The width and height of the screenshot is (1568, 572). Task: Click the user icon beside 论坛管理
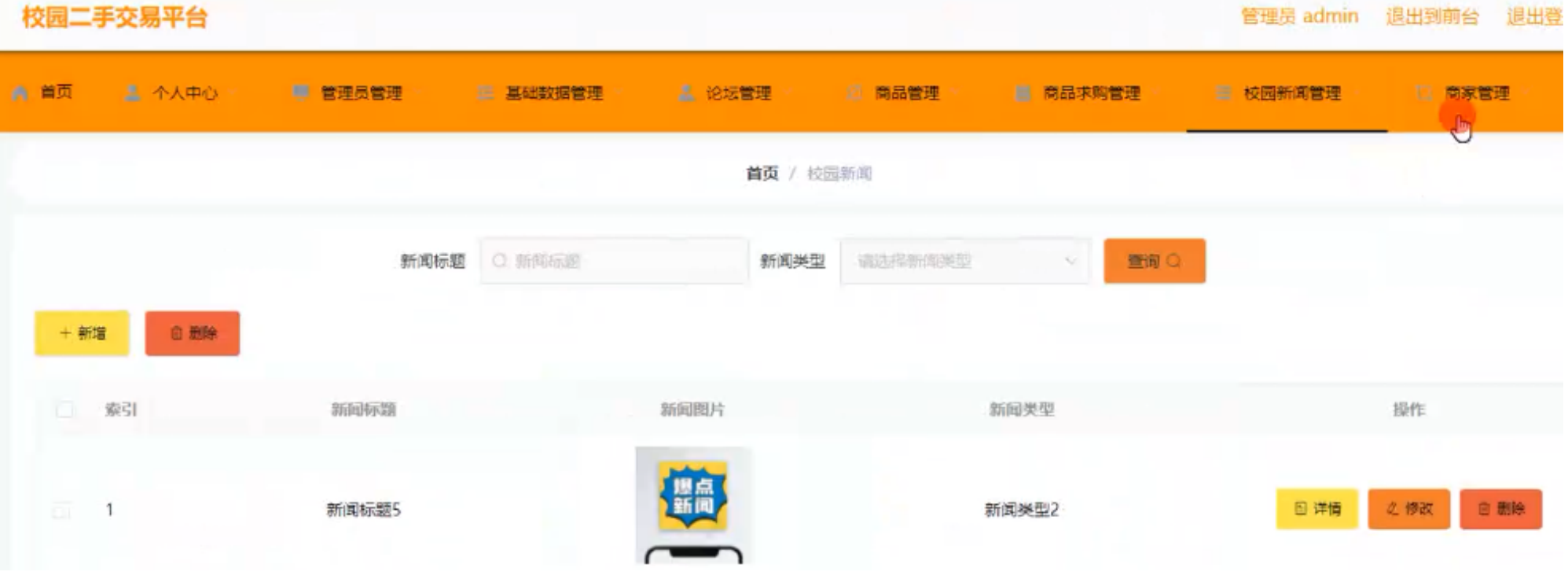click(686, 93)
